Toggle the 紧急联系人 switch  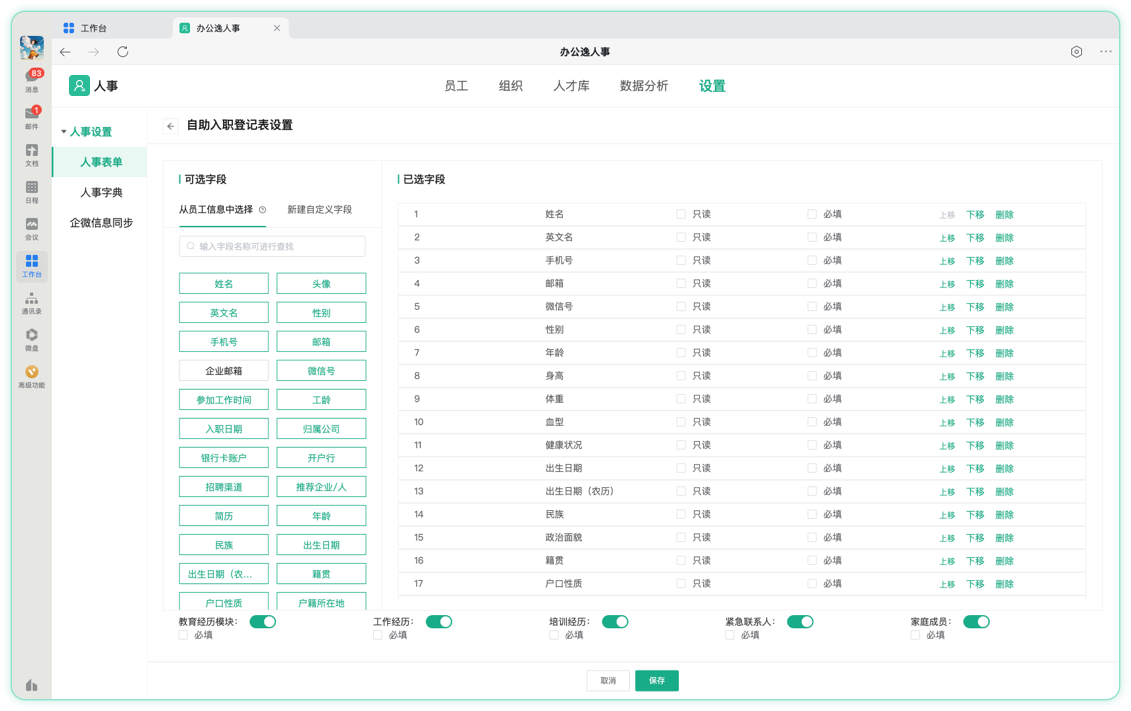pos(800,622)
